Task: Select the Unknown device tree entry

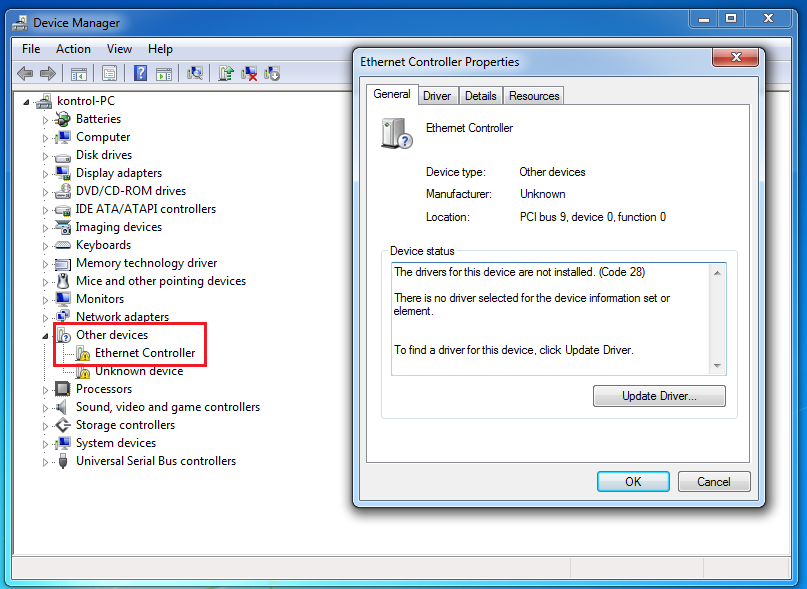Action: click(139, 371)
